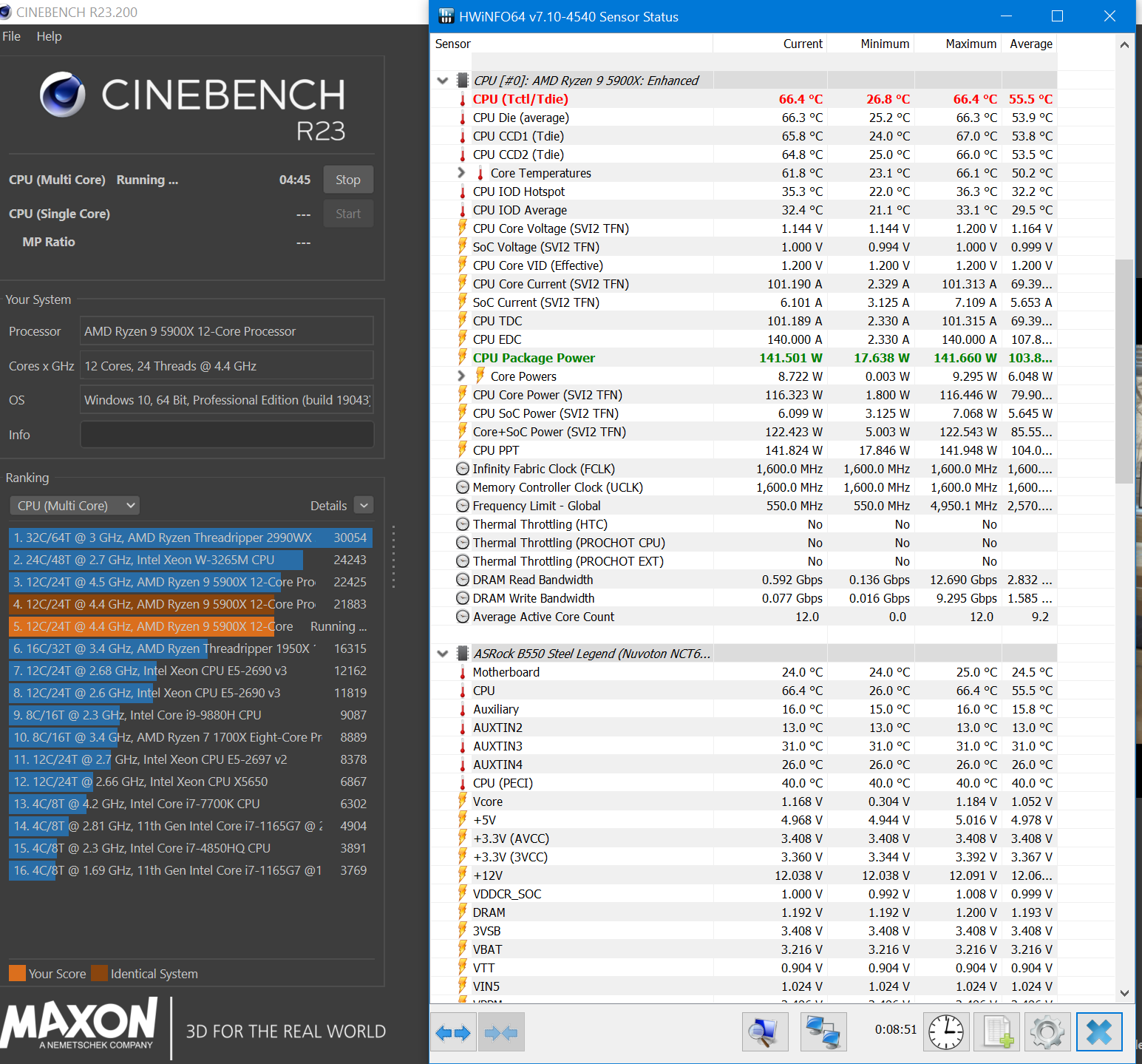Click the chip icon beside the ASRock B550 Steel Legend header
This screenshot has width=1142, height=1064.
[x=463, y=654]
